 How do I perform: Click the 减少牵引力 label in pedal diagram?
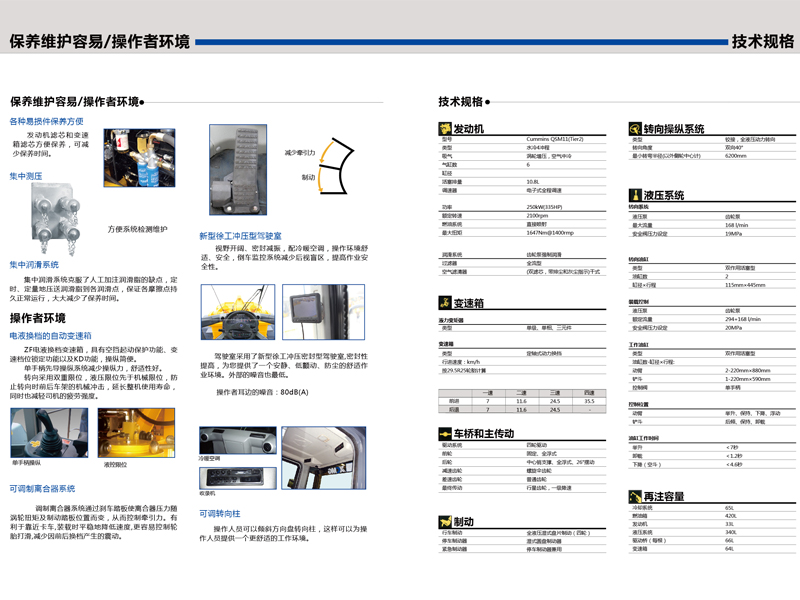click(299, 153)
